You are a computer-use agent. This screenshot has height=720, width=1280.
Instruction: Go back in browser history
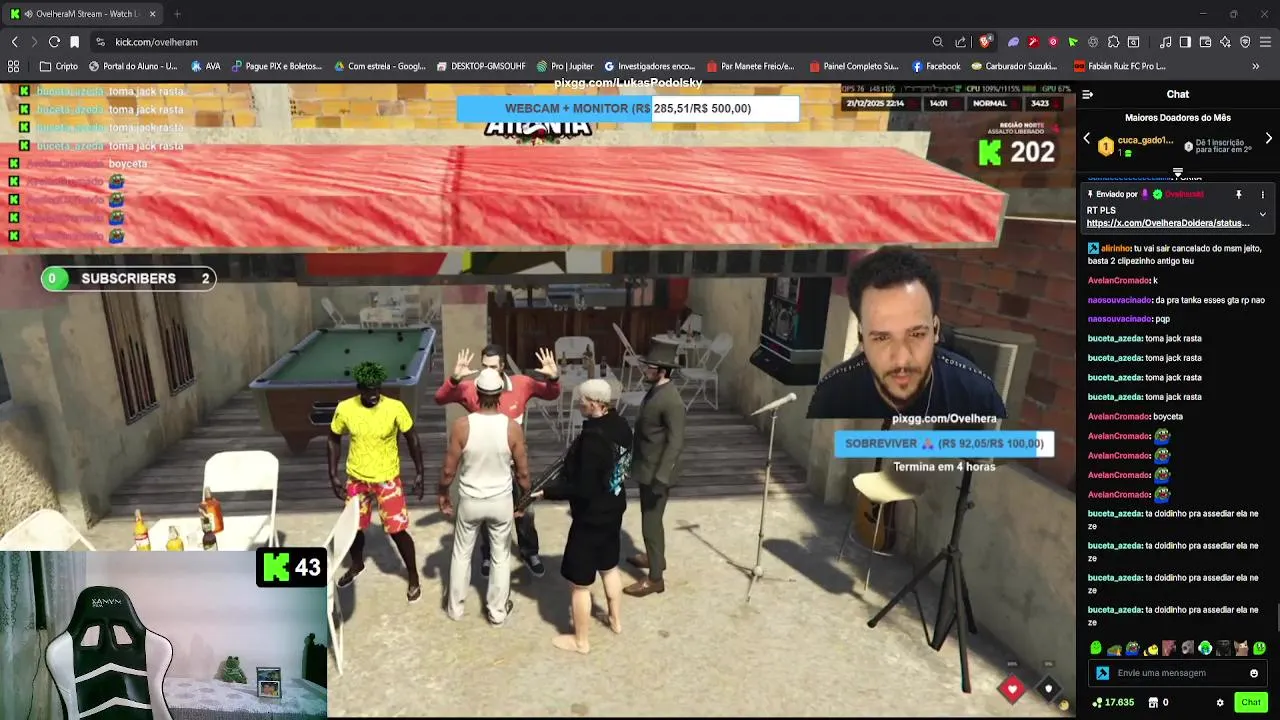coord(14,42)
